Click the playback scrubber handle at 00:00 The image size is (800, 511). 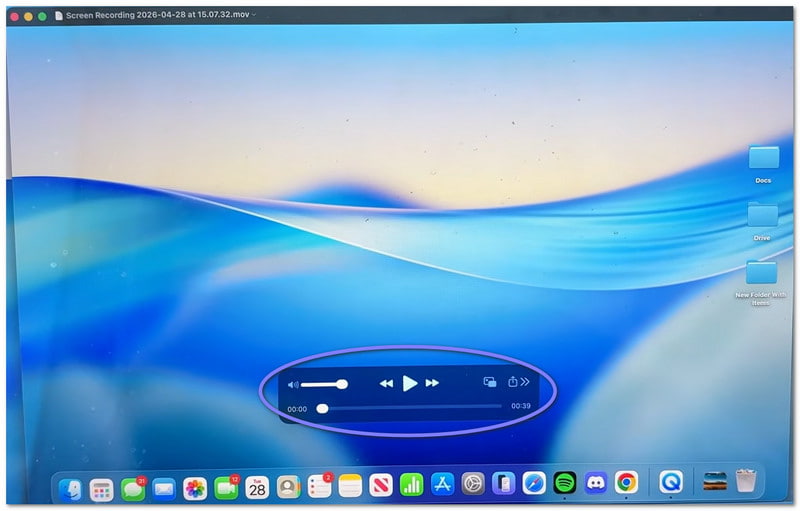coord(322,408)
